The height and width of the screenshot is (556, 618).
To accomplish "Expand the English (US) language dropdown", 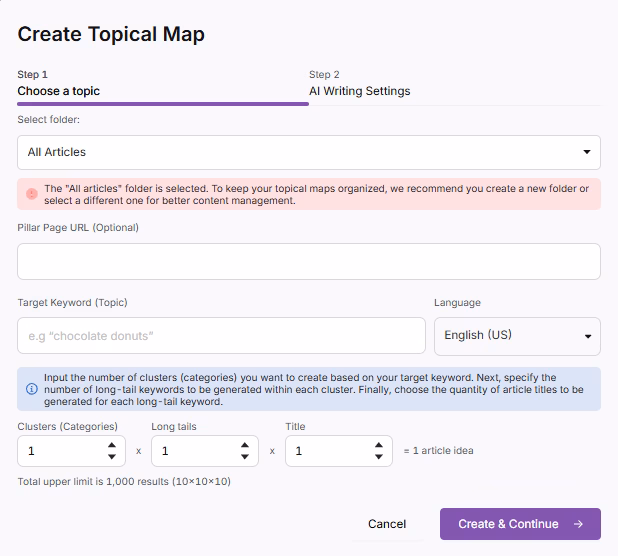I will pos(516,336).
